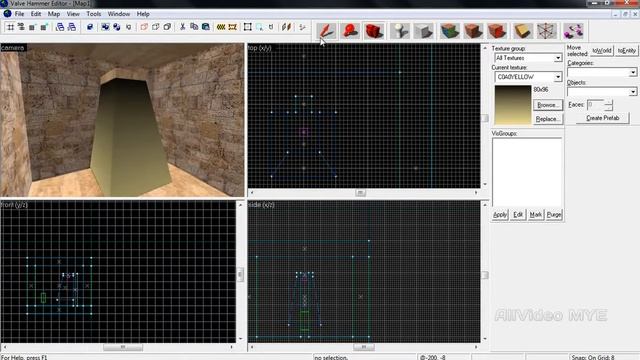Apply current texture with brown cube icon
The height and width of the screenshot is (360, 640).
pos(473,31)
